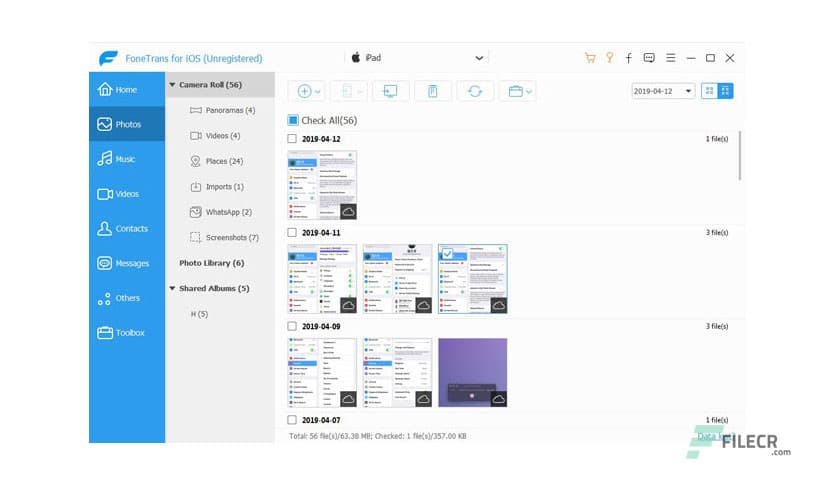836x484 pixels.
Task: Select second thumbnail under 2019-04-09
Action: (x=397, y=373)
